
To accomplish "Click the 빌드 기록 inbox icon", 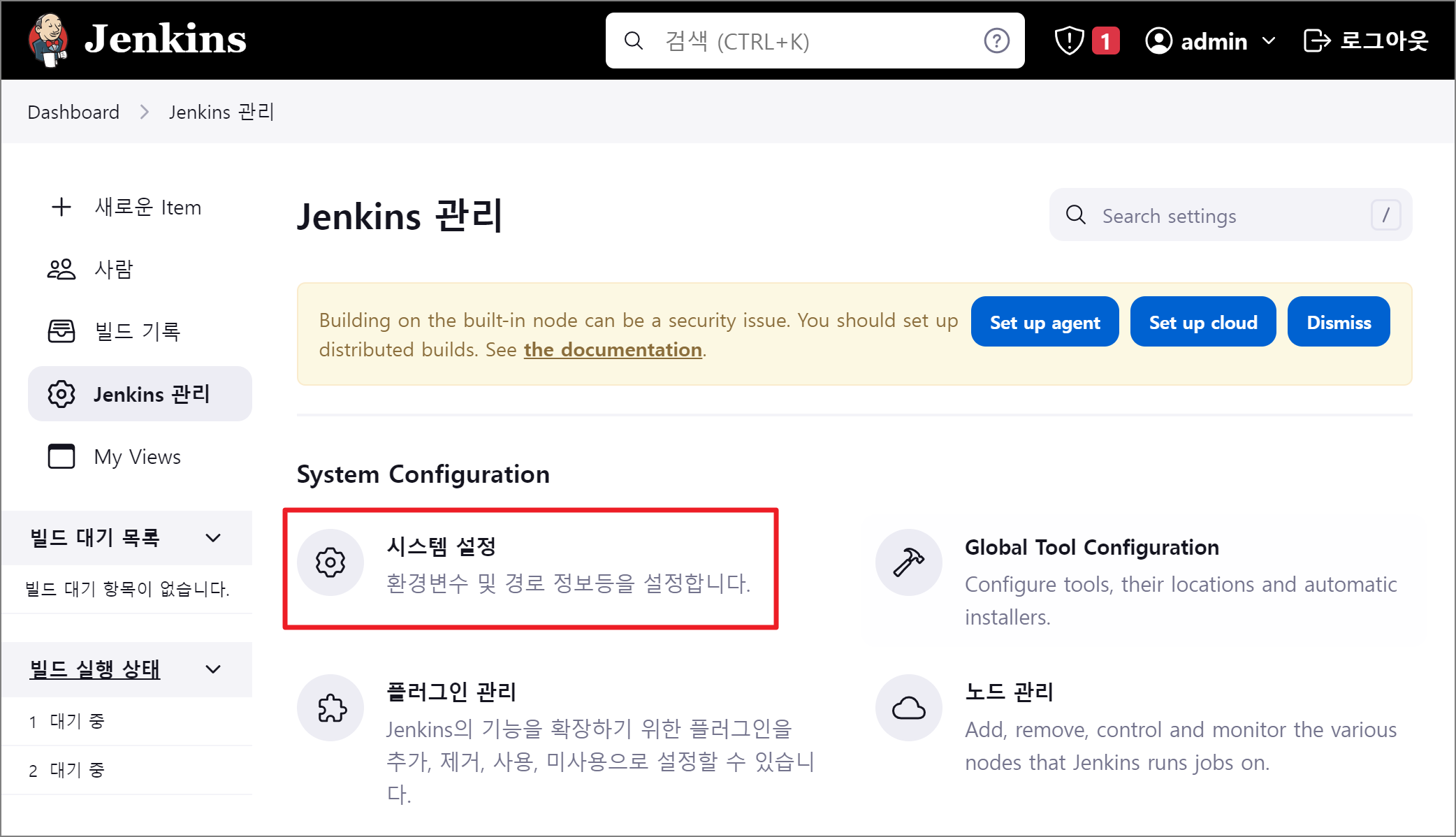I will click(61, 331).
